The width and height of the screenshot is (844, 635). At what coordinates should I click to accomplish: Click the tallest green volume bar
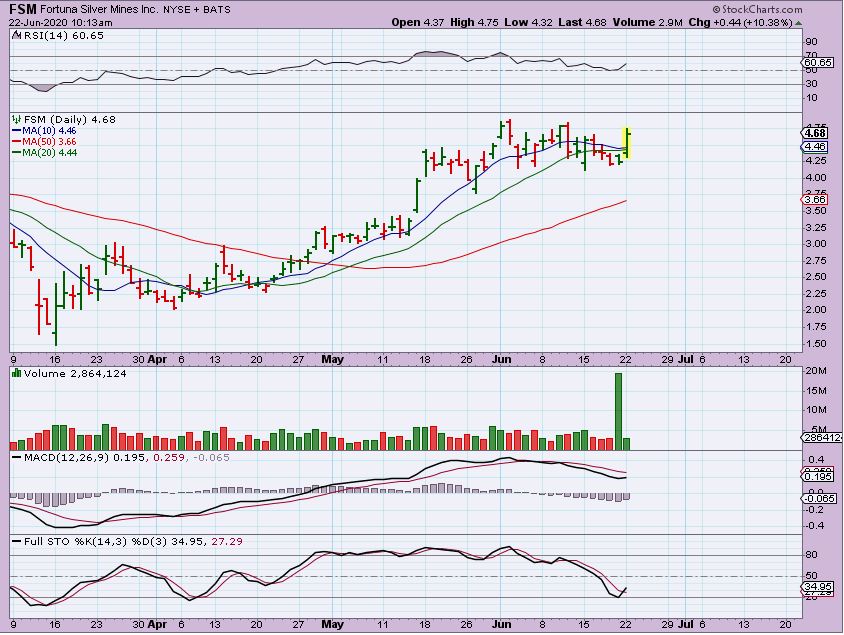[618, 411]
